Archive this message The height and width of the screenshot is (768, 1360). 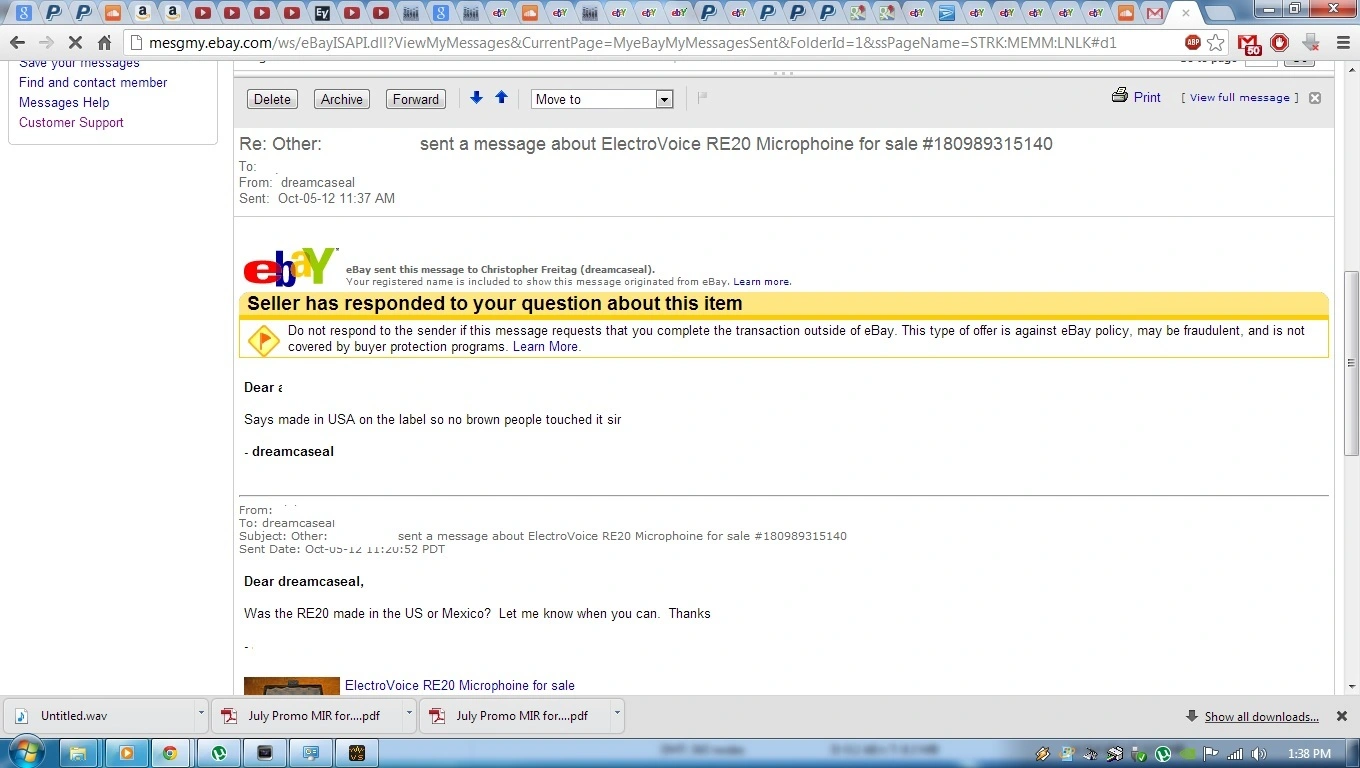(x=342, y=99)
